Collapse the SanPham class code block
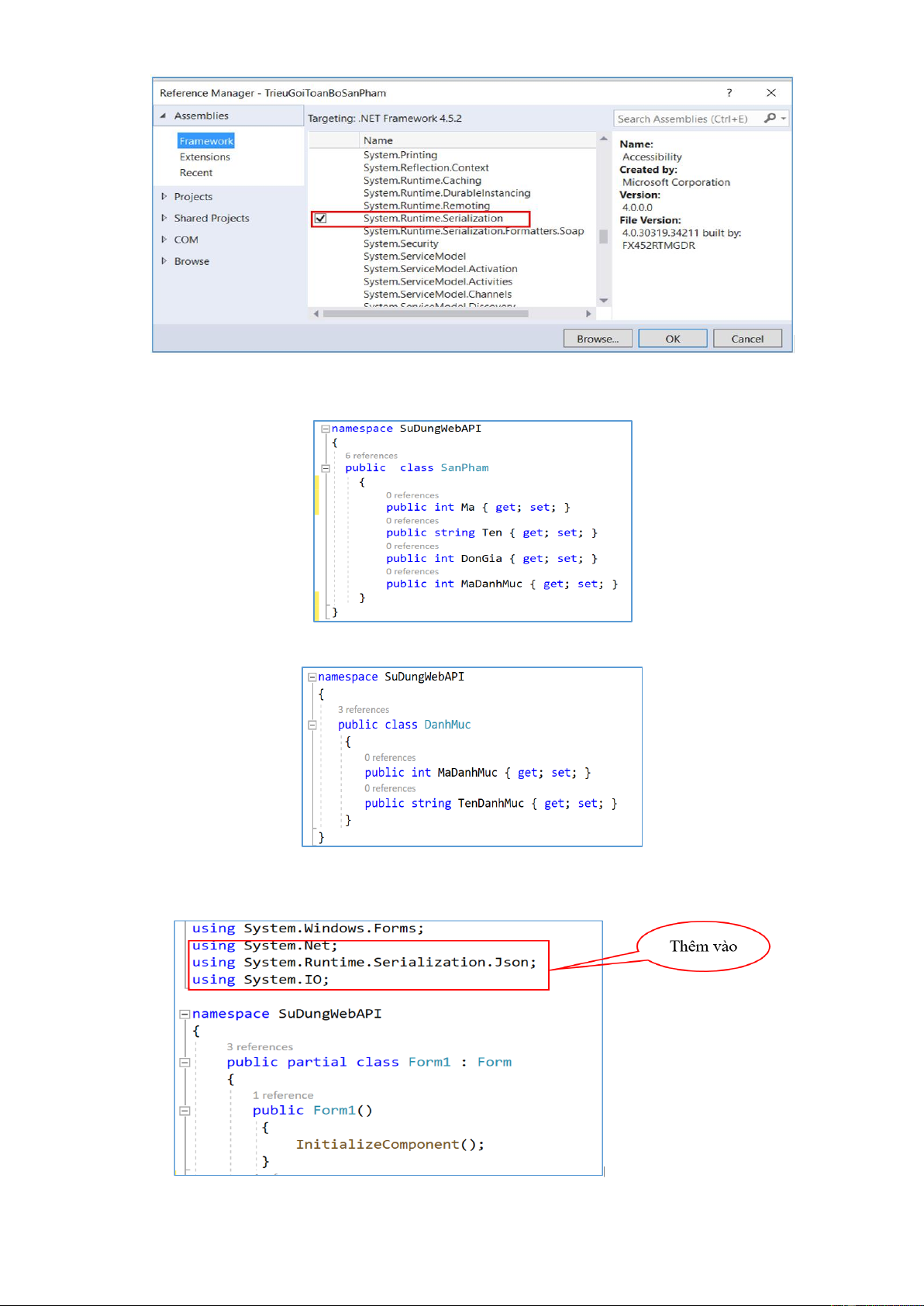This screenshot has height=1306, width=924. 326,468
